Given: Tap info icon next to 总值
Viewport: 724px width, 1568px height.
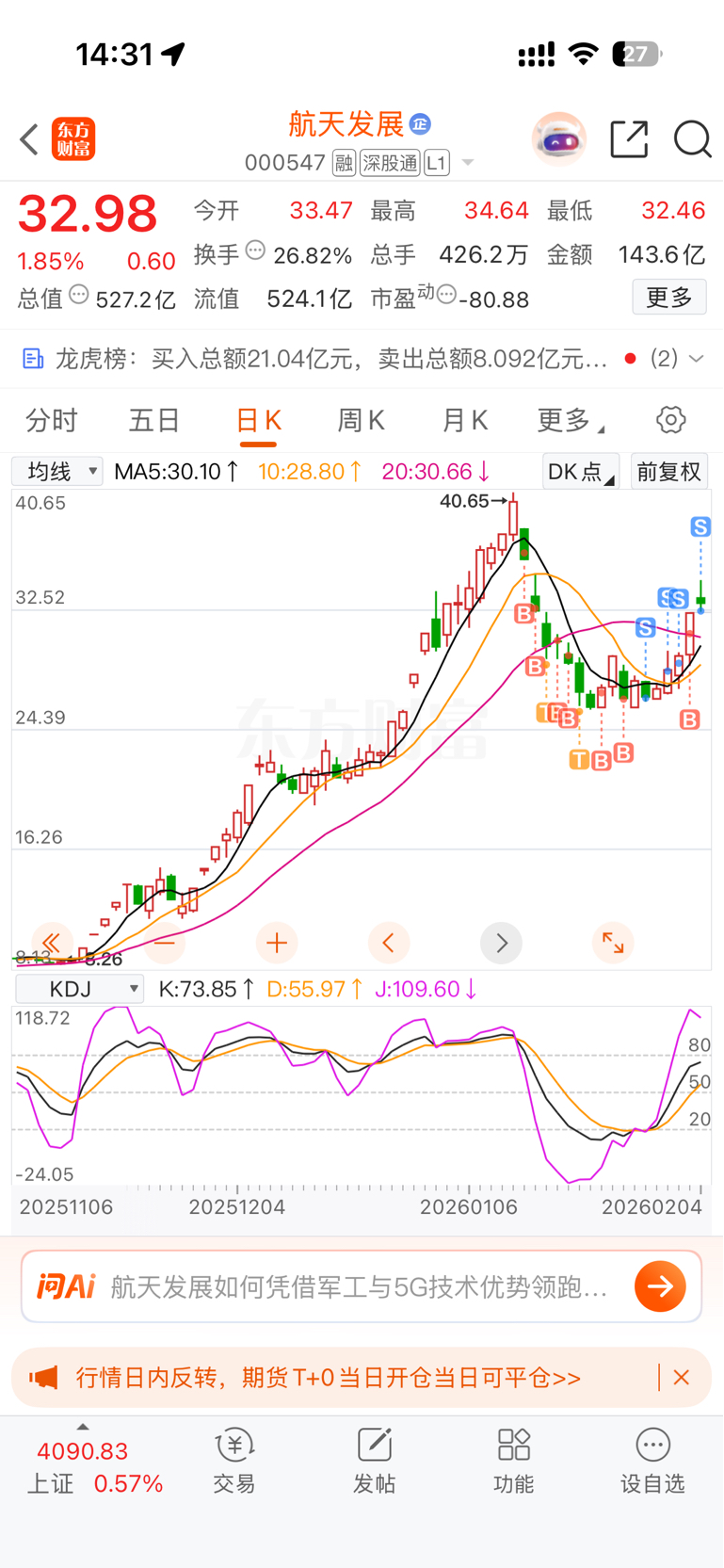Looking at the screenshot, I should (79, 295).
